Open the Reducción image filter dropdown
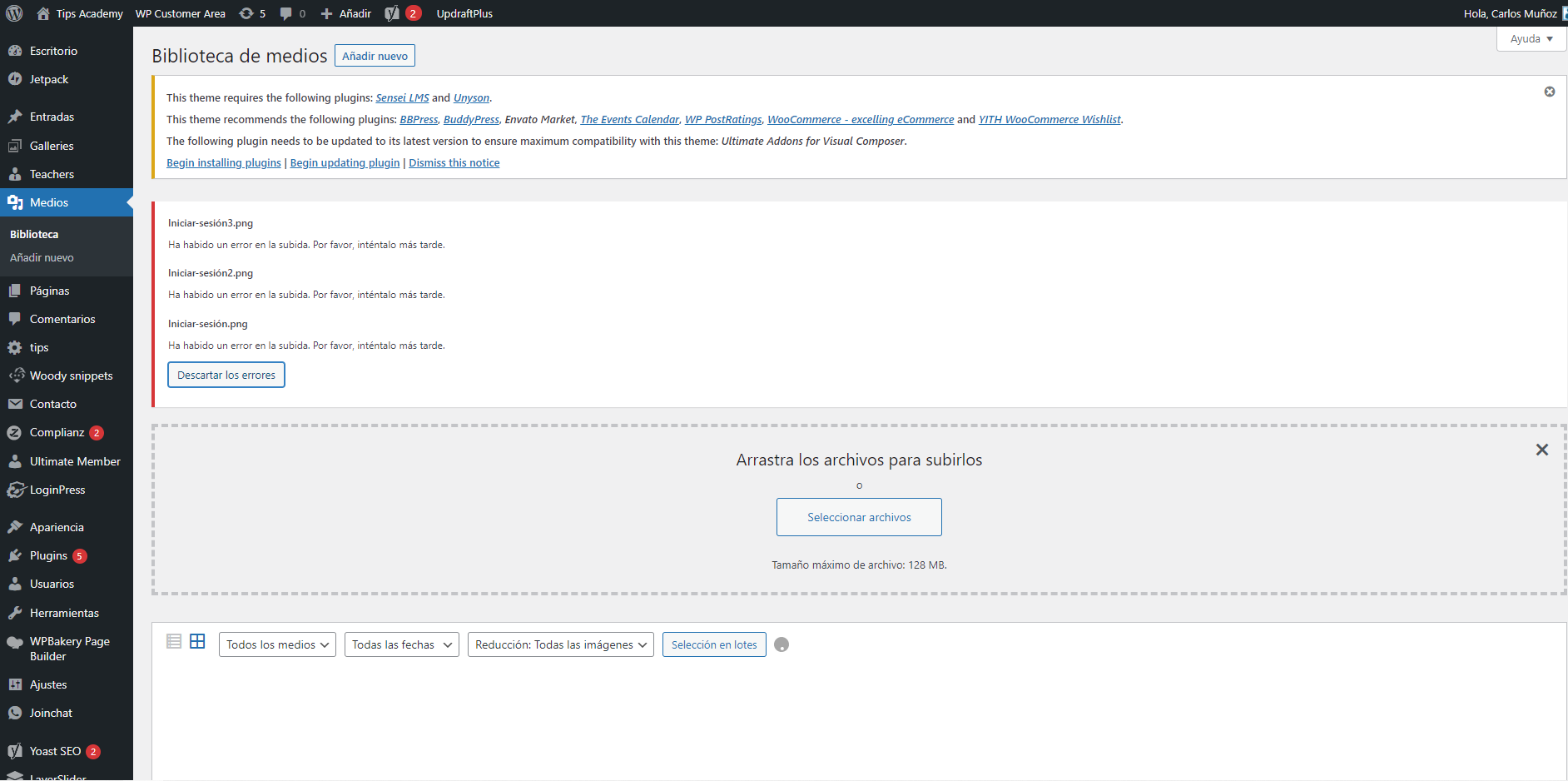 click(561, 644)
